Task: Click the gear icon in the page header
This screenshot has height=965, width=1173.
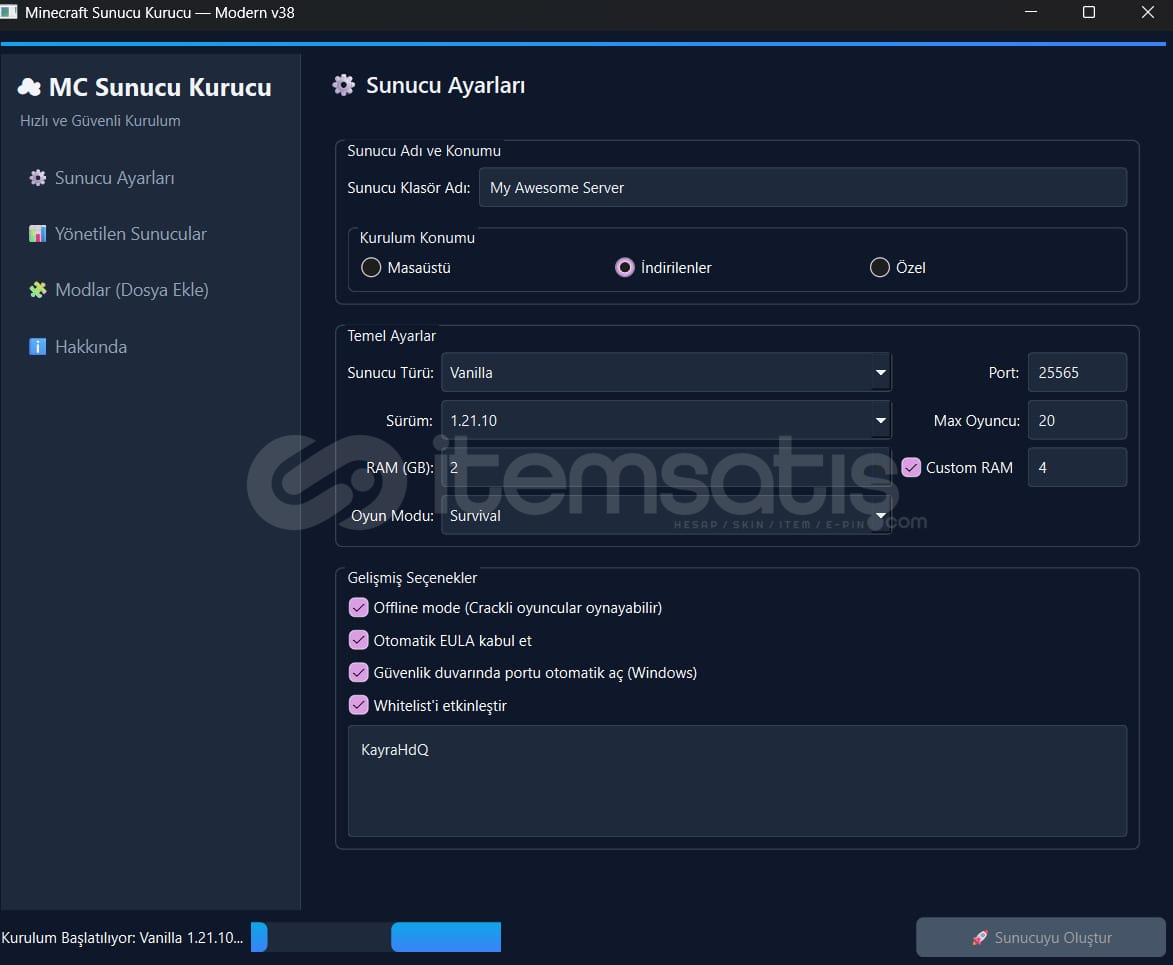Action: 343,85
